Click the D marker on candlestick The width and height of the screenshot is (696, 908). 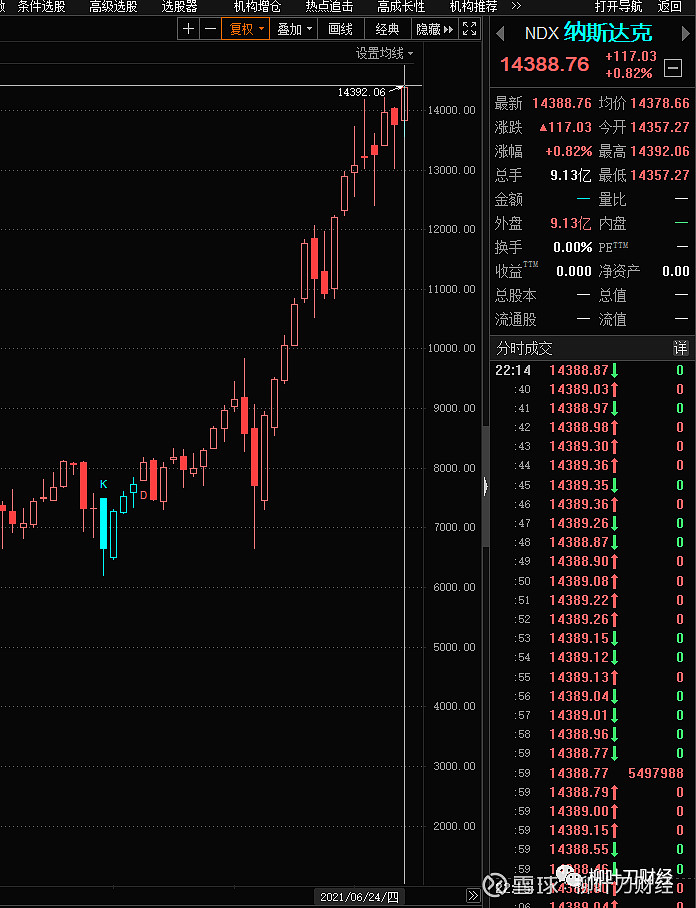[x=144, y=495]
